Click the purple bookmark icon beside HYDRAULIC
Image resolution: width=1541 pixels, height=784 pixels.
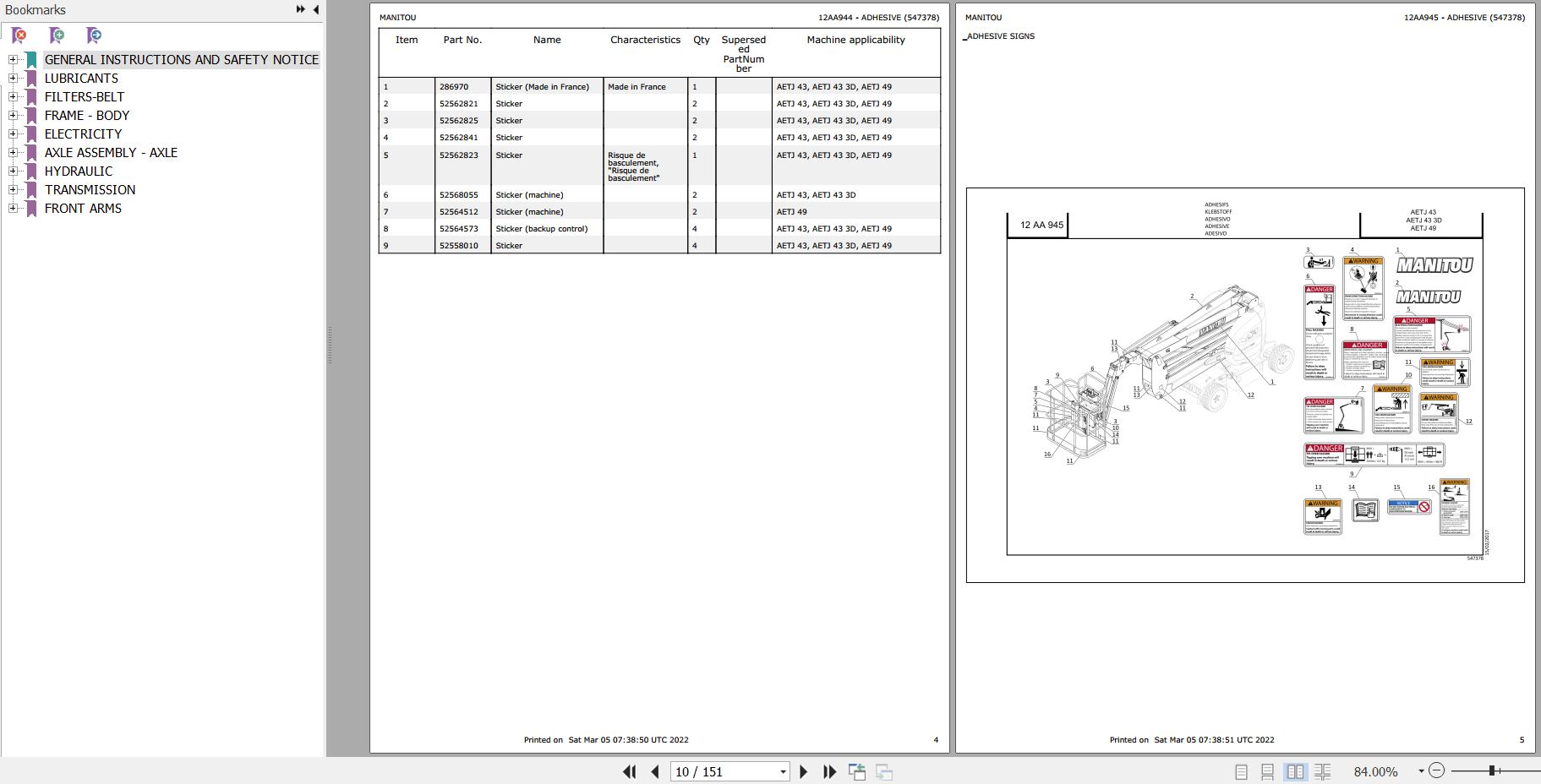[31, 171]
